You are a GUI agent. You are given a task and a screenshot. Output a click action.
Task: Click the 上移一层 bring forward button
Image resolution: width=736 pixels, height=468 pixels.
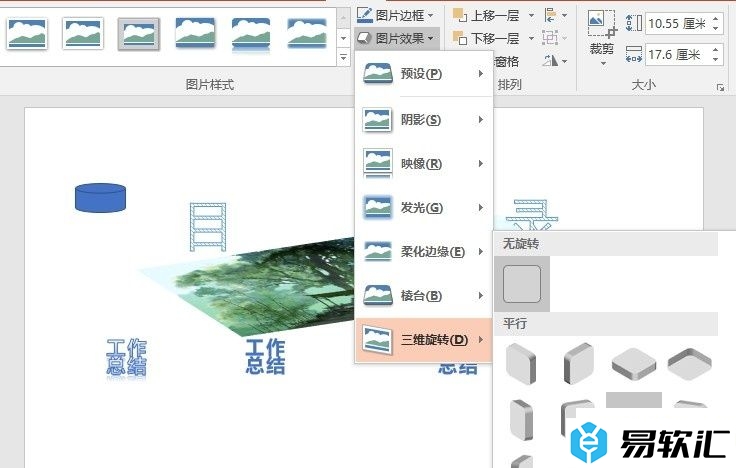point(486,15)
